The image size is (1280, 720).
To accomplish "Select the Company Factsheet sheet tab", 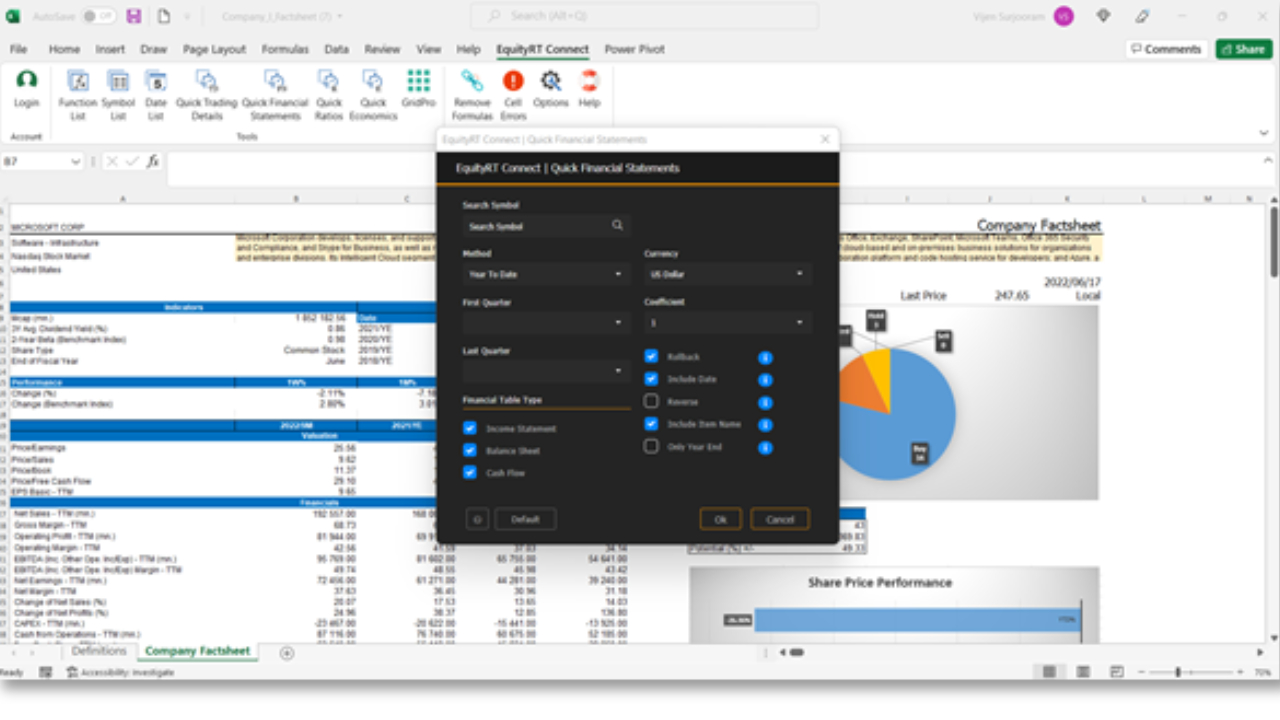I will click(198, 651).
